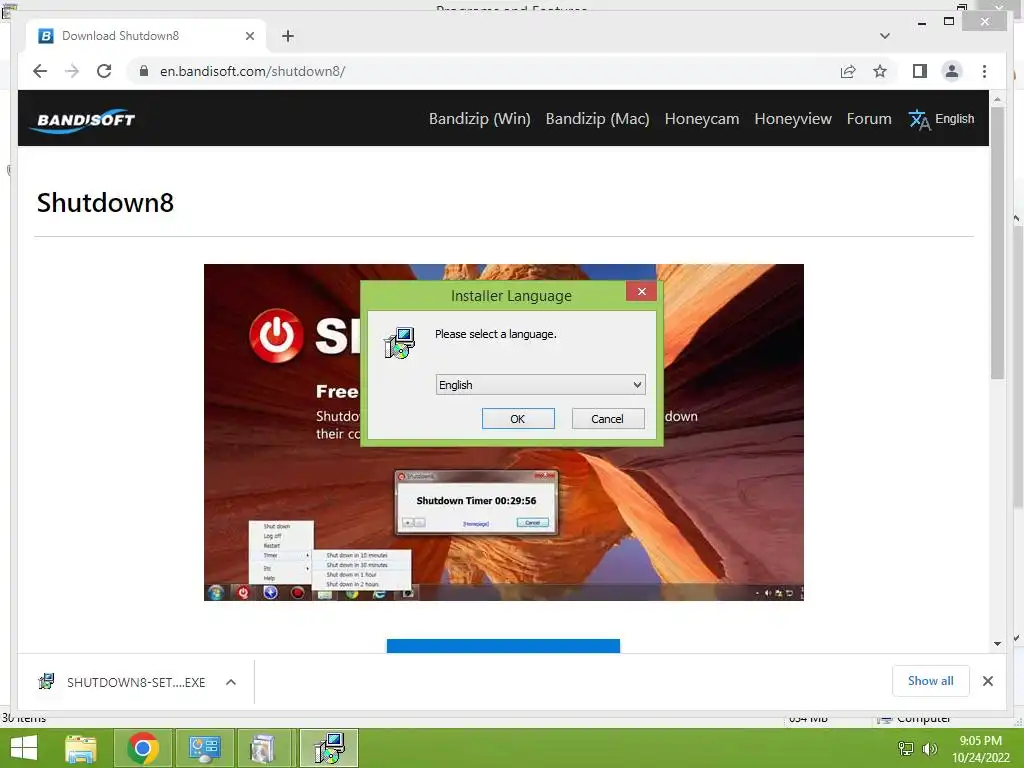Image resolution: width=1024 pixels, height=768 pixels.
Task: Click the network tray icon
Action: click(906, 748)
